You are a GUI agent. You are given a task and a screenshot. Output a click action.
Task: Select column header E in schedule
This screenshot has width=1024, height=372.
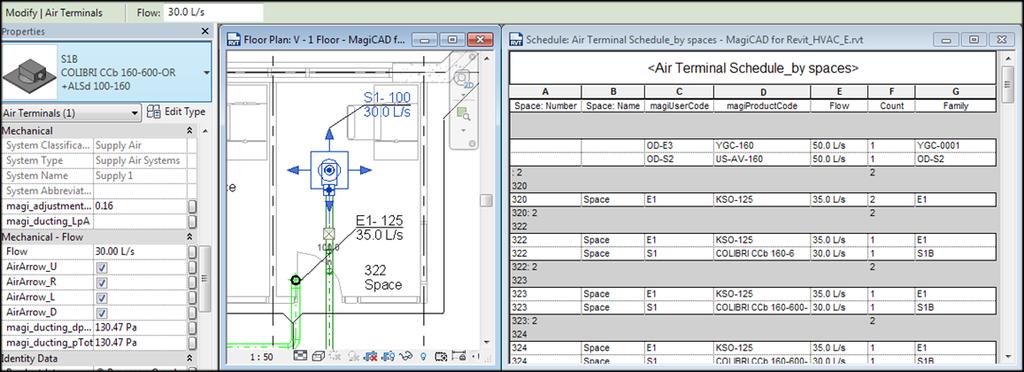tap(839, 92)
